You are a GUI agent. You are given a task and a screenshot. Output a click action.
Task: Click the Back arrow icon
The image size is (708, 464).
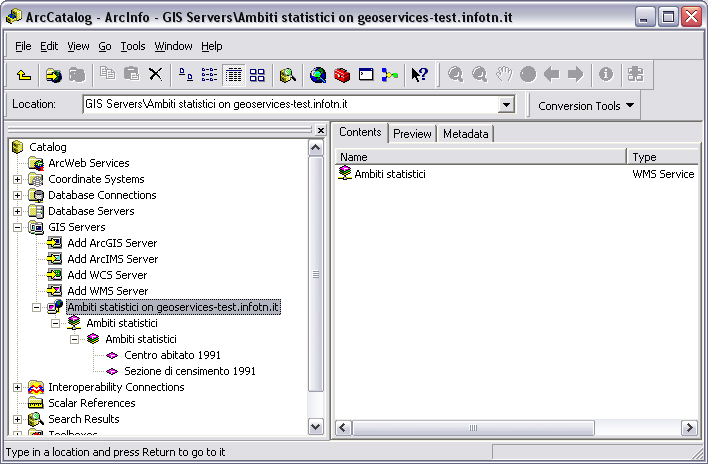tap(551, 74)
